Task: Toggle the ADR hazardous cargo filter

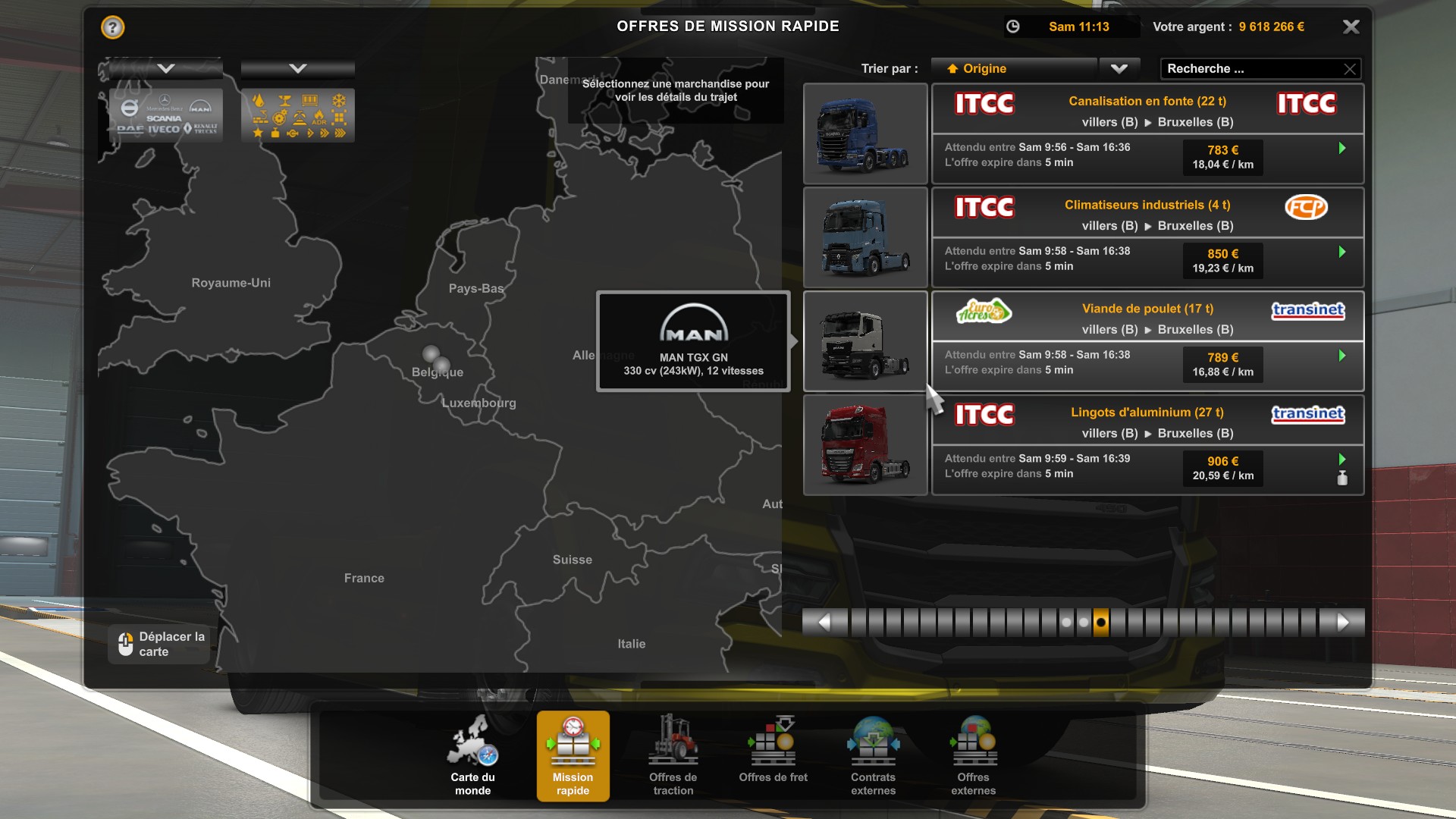Action: pyautogui.click(x=319, y=118)
